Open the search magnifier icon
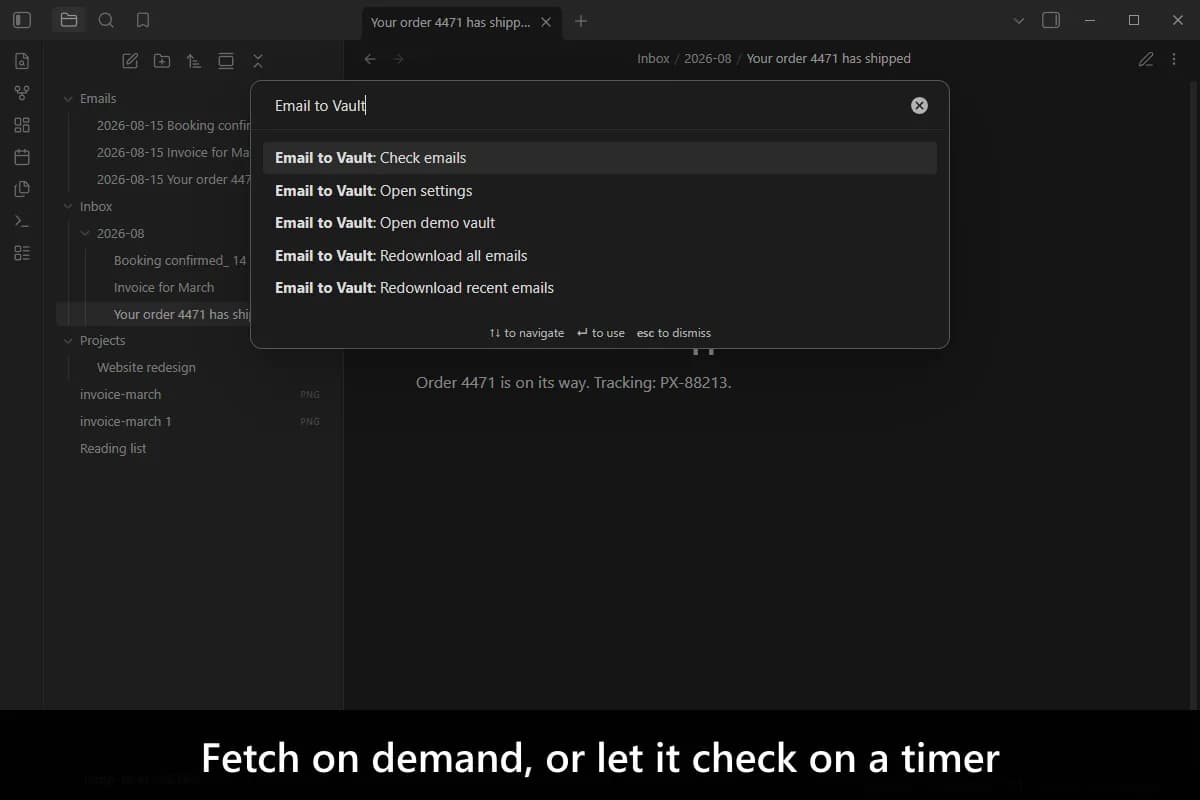 click(106, 20)
